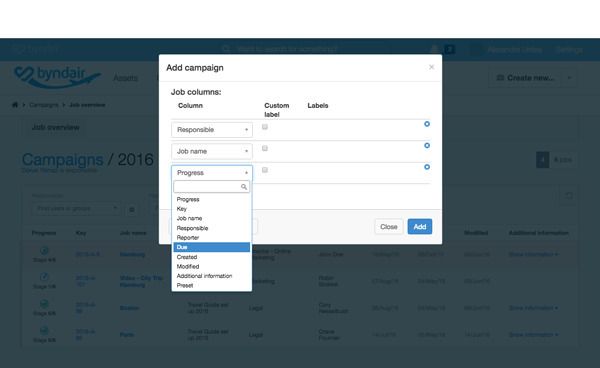Choose highlighted Due option
The height and width of the screenshot is (368, 600).
tap(212, 247)
